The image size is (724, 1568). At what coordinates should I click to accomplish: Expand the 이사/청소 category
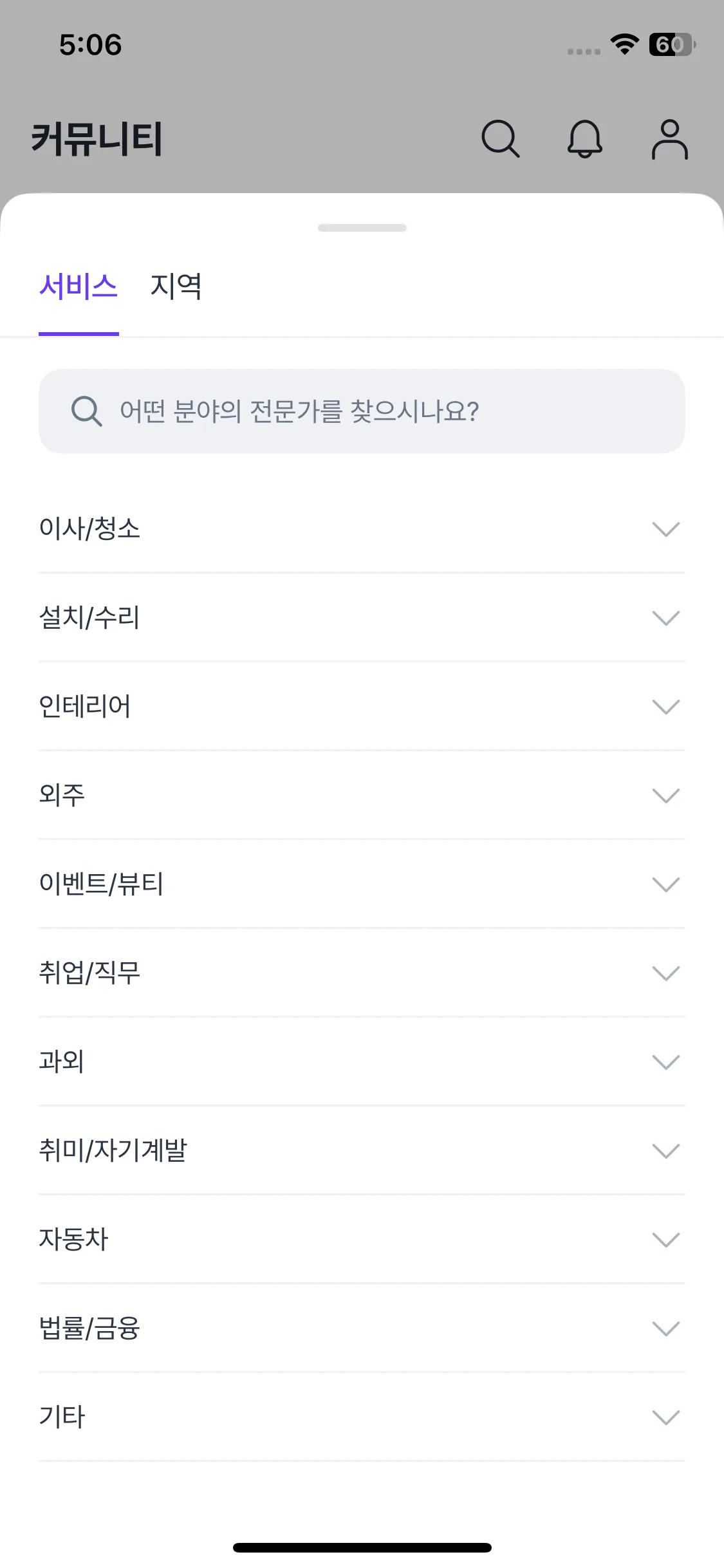(362, 529)
